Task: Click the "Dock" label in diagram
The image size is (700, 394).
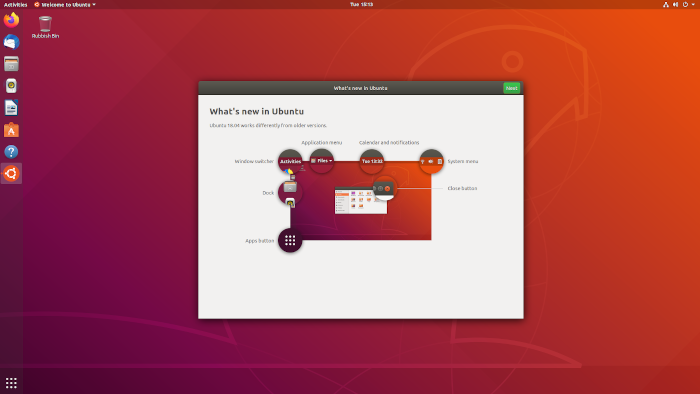Action: (x=268, y=193)
